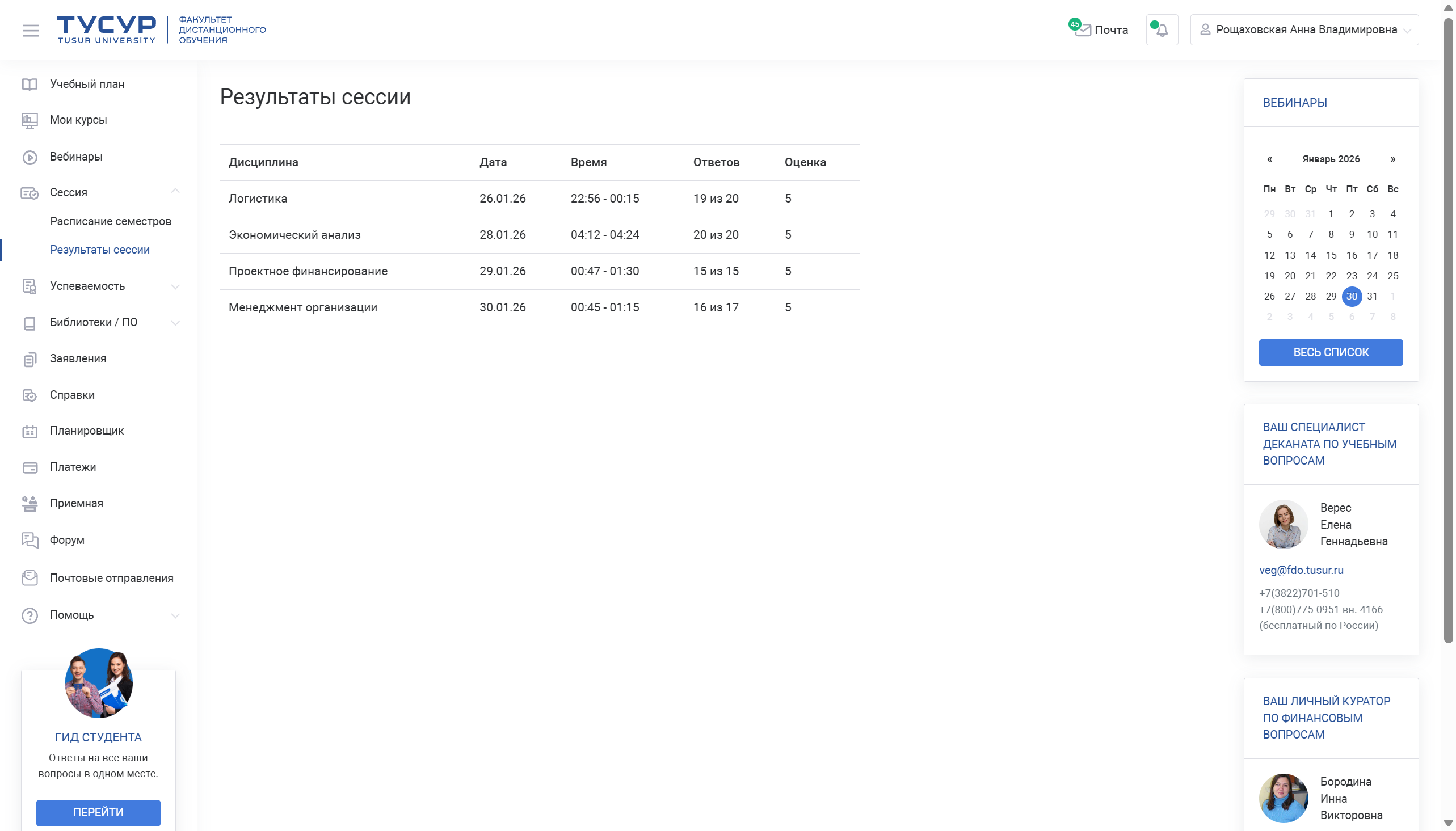Click the veg@fdo.tusur.ru email link
The image size is (1456, 831).
1301,570
